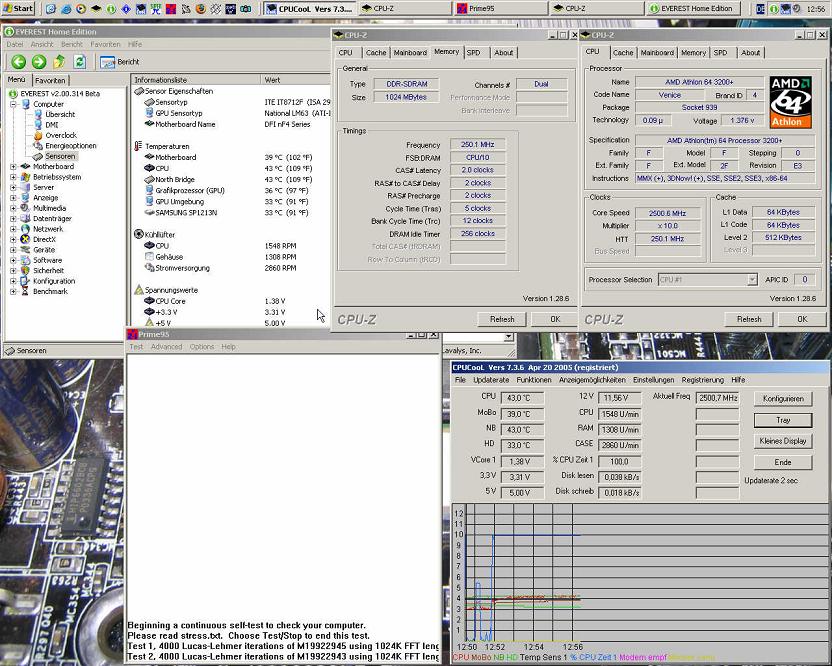Expand the Datenträger tree node
Image resolution: width=832 pixels, height=666 pixels.
coord(13,219)
